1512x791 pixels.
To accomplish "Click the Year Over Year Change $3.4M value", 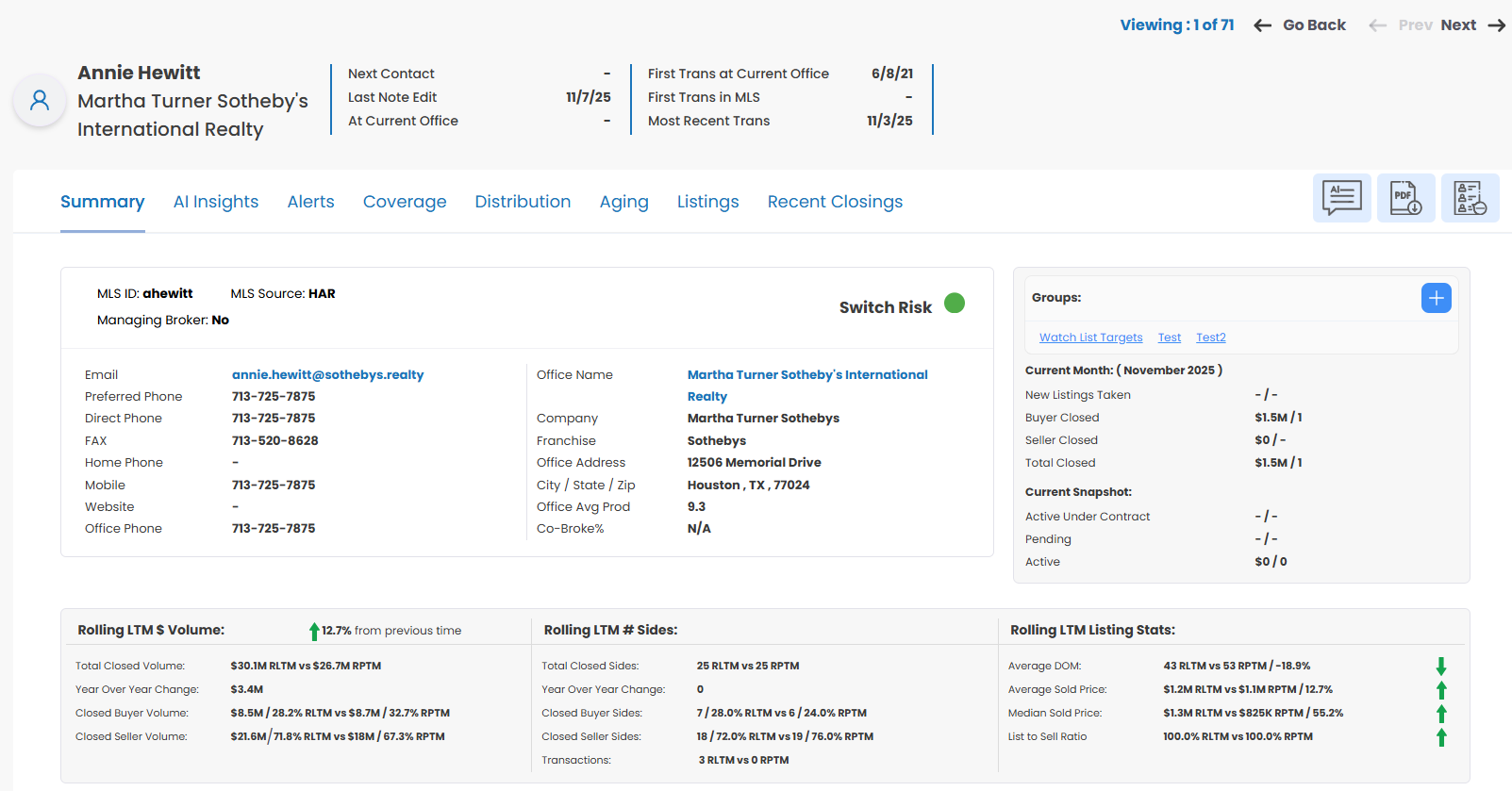I will coord(247,690).
